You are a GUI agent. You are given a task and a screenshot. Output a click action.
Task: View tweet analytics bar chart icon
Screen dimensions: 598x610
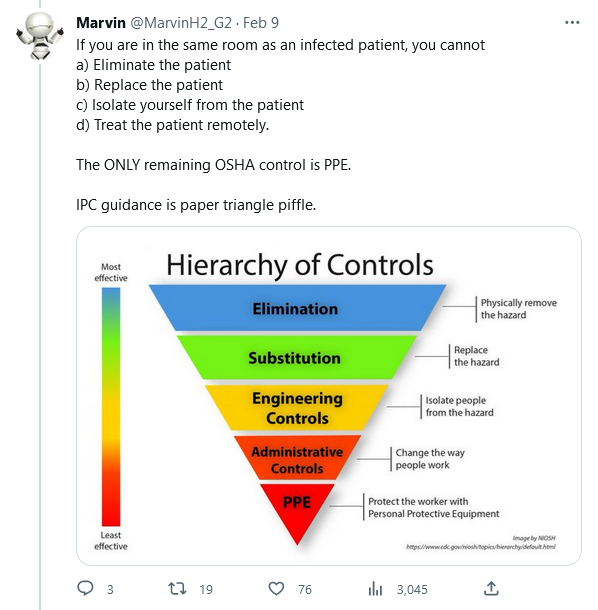(x=375, y=589)
